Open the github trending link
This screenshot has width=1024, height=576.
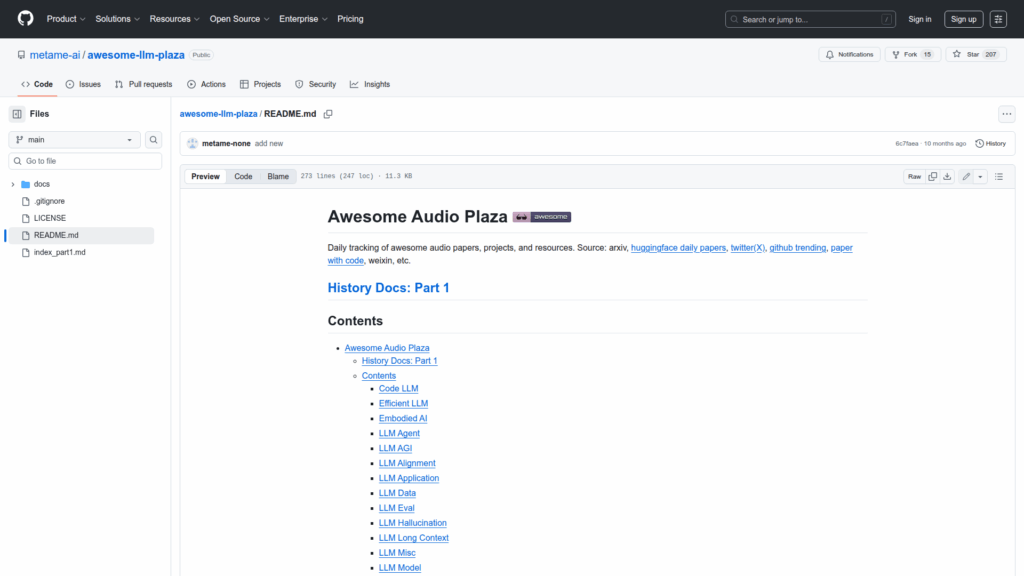coord(797,248)
